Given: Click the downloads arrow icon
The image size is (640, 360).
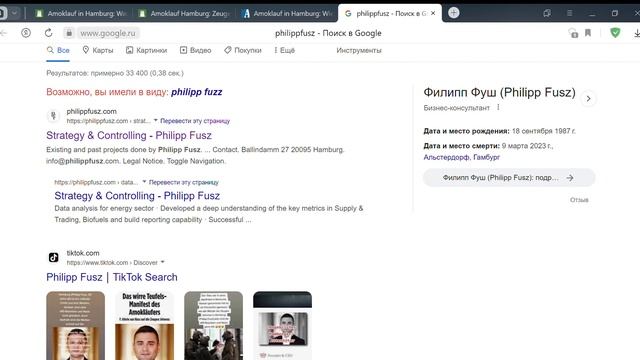Looking at the screenshot, I should pos(637,33).
